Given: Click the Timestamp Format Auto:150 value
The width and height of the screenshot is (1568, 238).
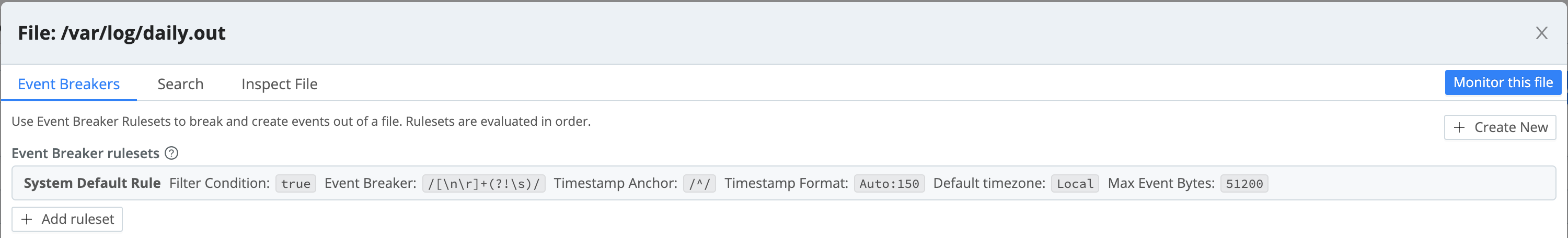Looking at the screenshot, I should [x=889, y=184].
